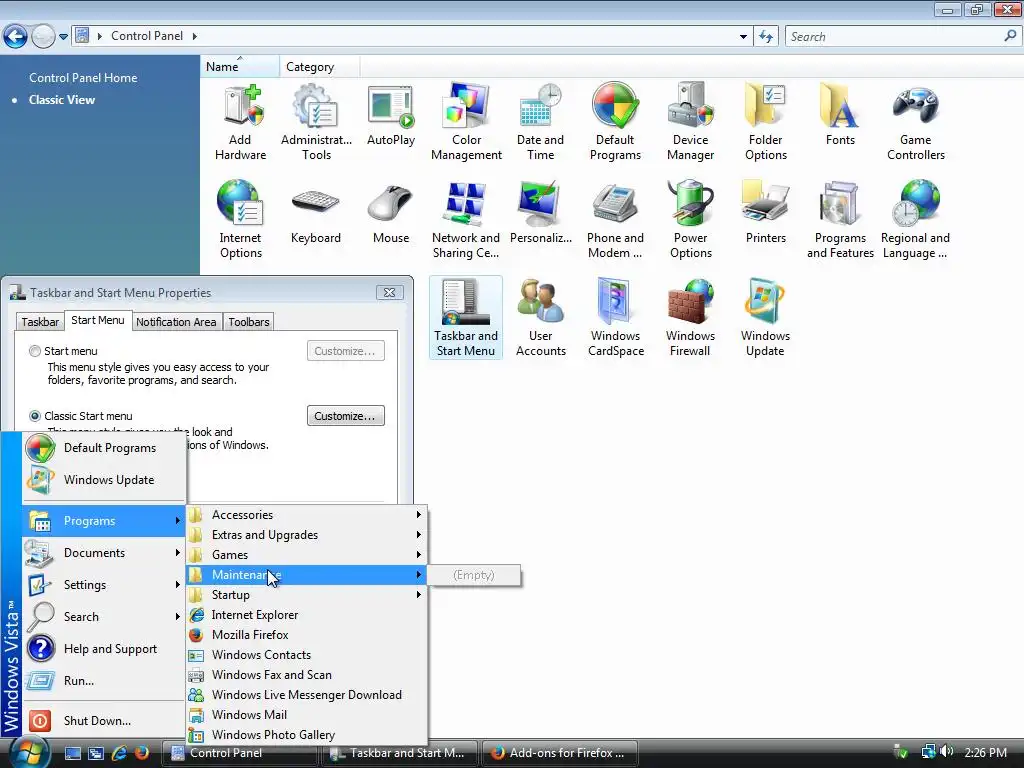Expand Settings in Start menu
Viewport: 1024px width, 768px height.
point(104,584)
